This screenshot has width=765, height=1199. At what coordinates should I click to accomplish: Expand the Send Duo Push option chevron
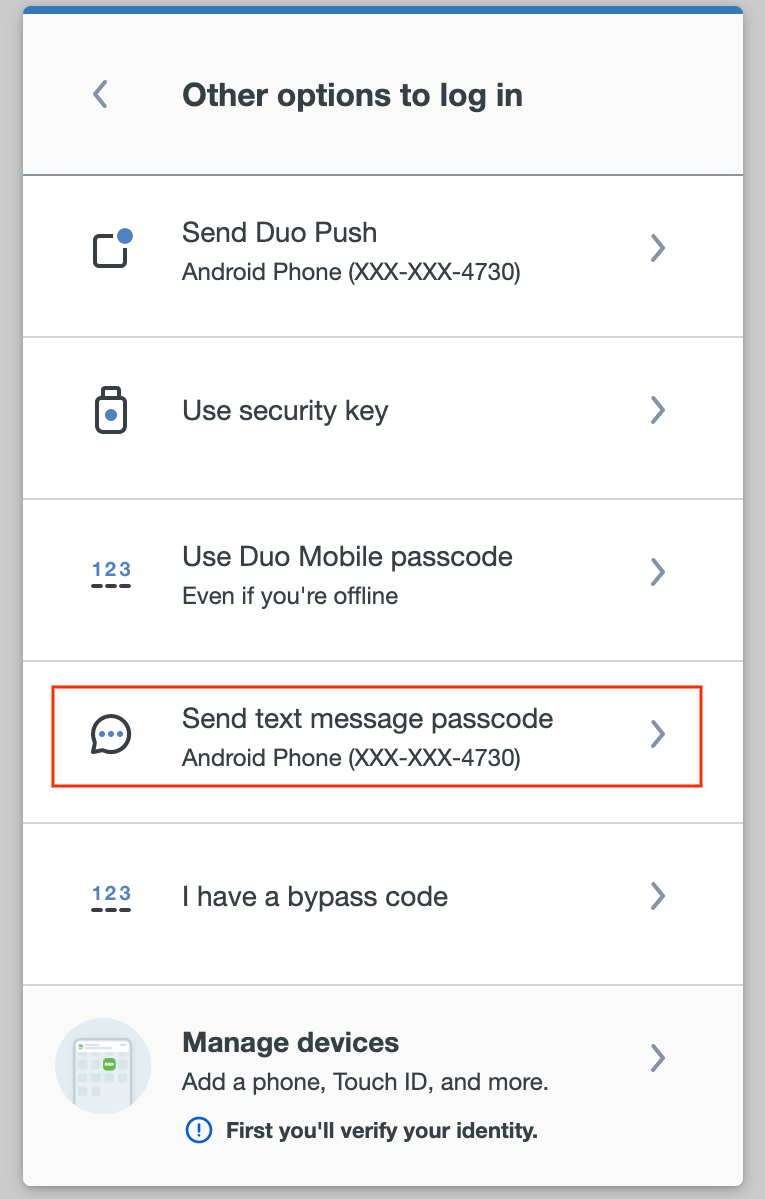[658, 247]
